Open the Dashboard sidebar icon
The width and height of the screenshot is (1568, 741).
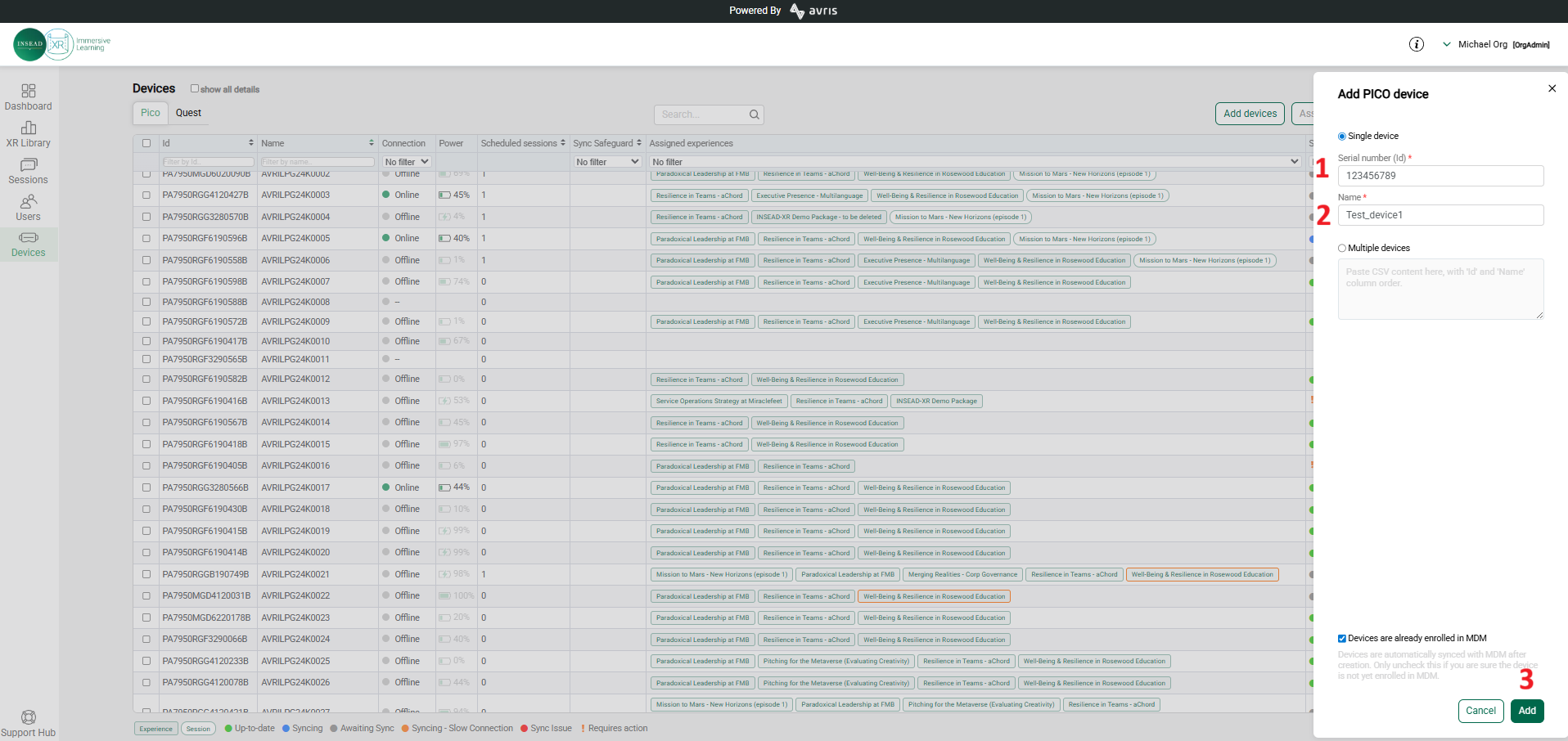[x=29, y=91]
